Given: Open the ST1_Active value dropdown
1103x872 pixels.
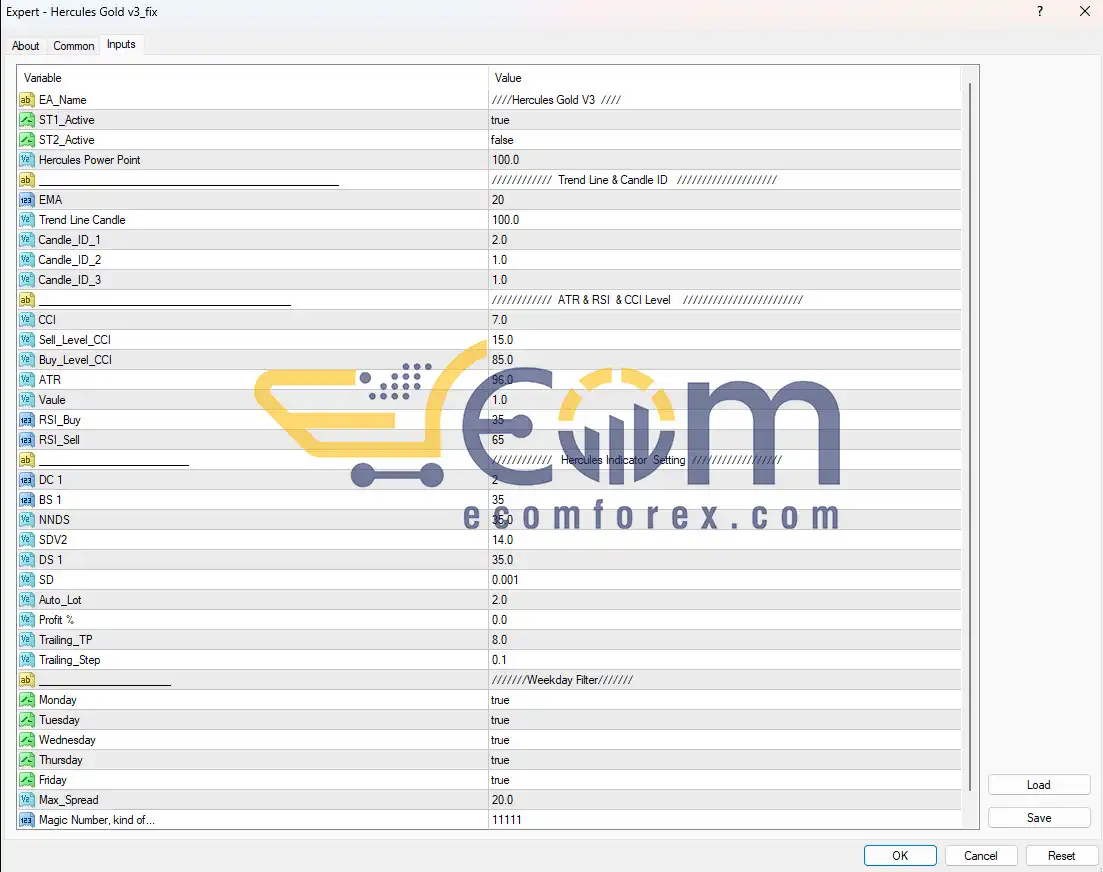Looking at the screenshot, I should 724,120.
